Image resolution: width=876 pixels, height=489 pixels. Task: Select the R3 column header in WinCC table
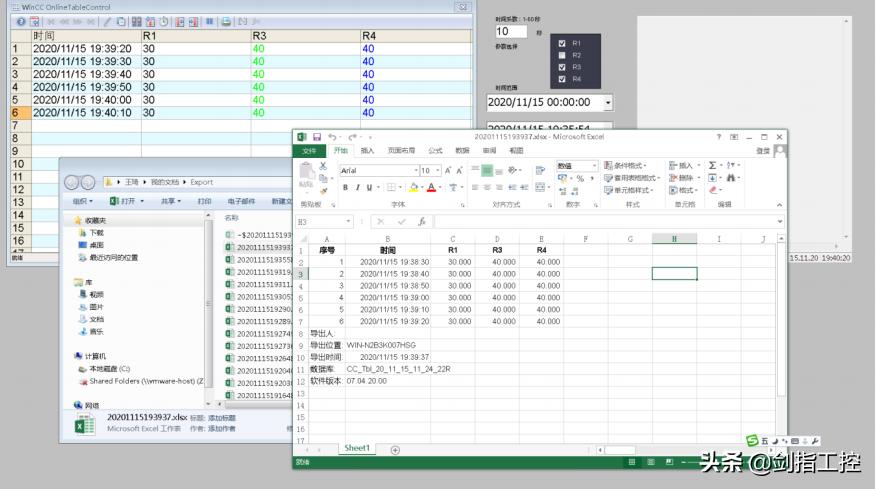[x=306, y=36]
